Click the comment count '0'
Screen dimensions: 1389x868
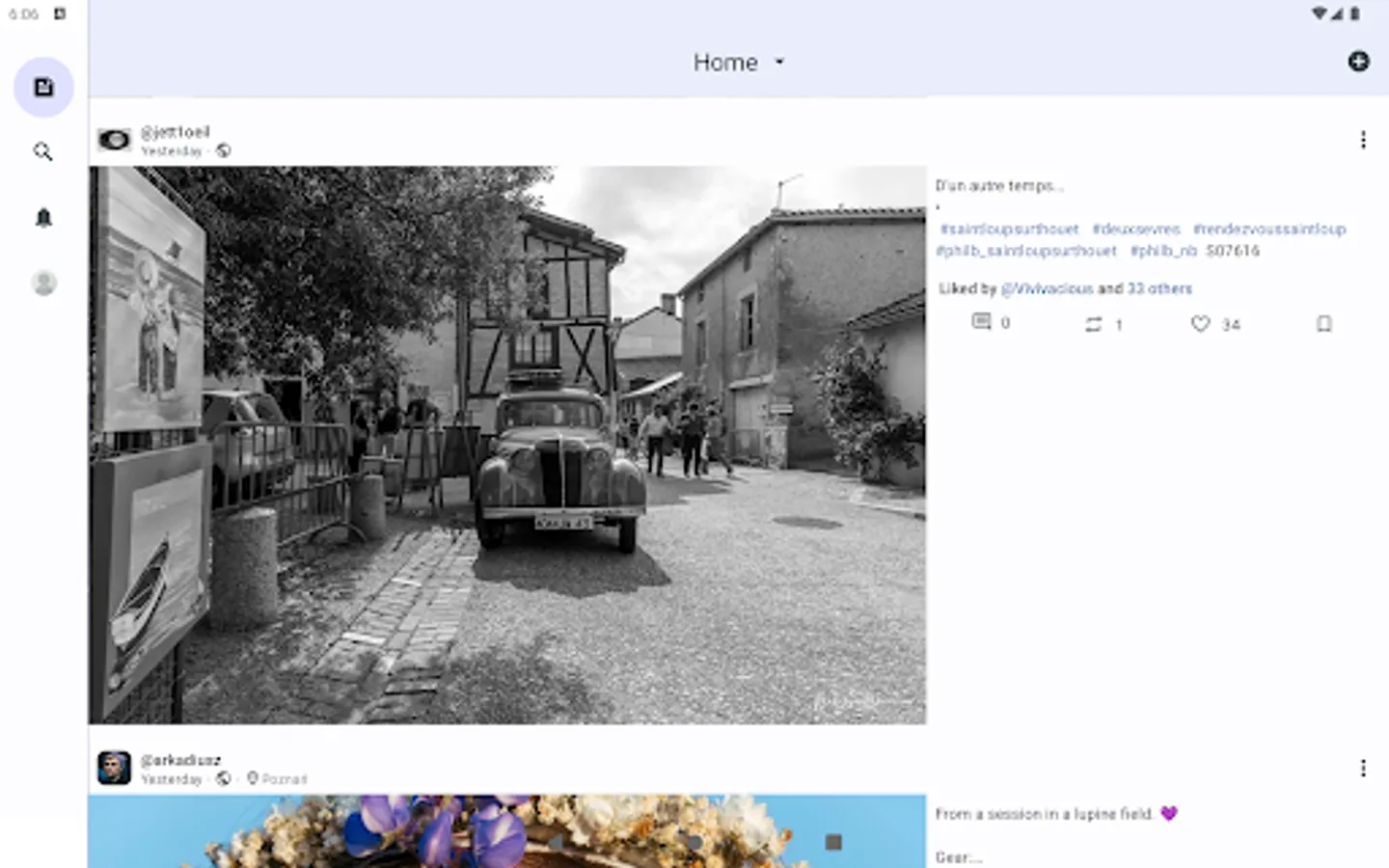point(1005,323)
